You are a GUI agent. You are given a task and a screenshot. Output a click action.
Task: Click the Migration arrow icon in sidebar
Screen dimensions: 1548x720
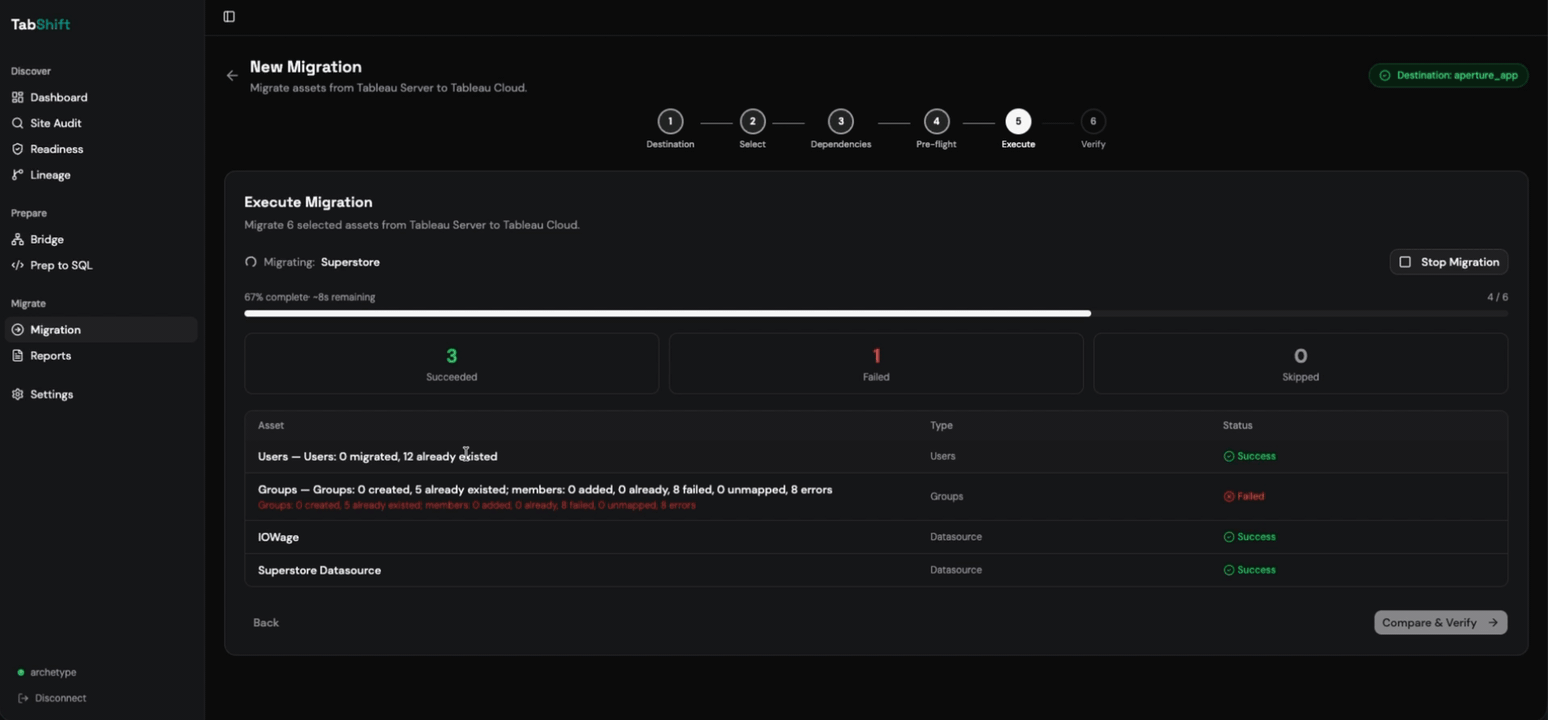tap(17, 329)
